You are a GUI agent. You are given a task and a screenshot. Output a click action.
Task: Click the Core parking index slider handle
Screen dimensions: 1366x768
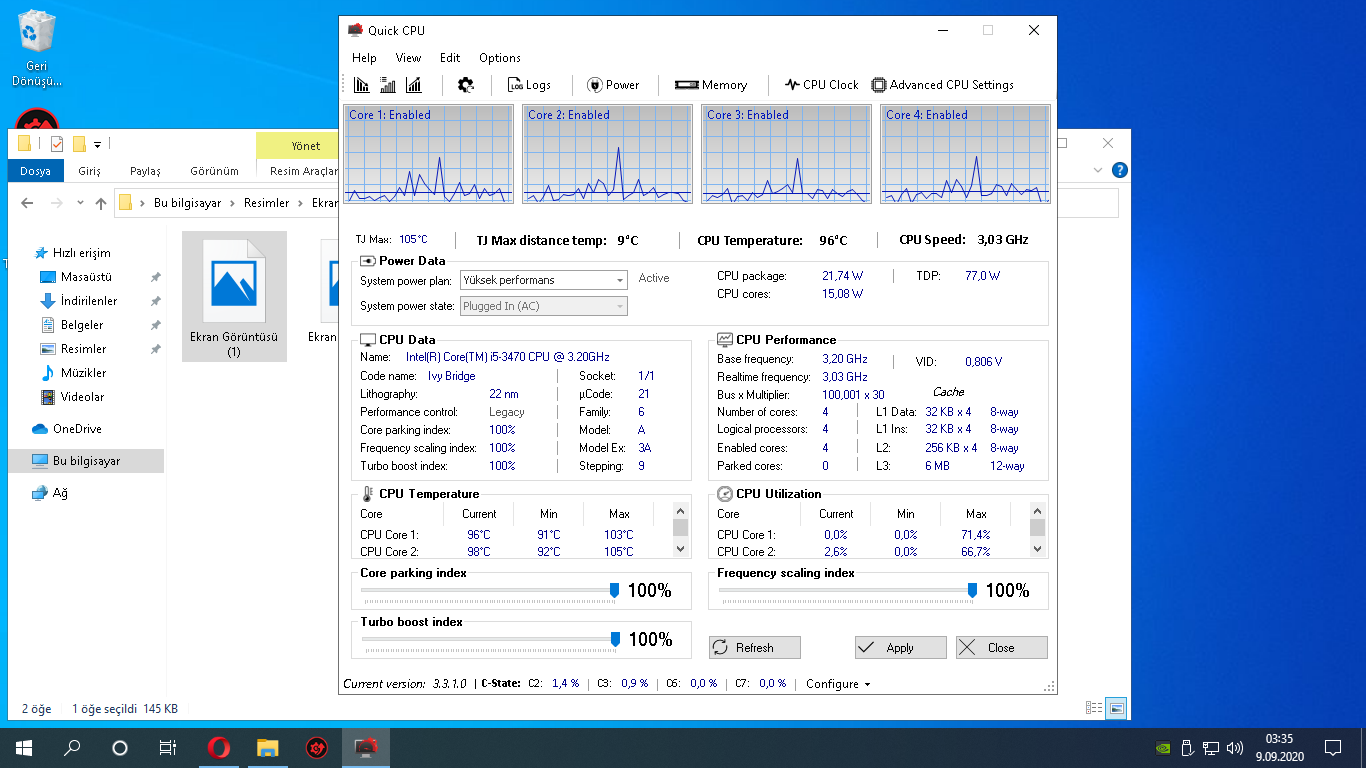pos(614,591)
